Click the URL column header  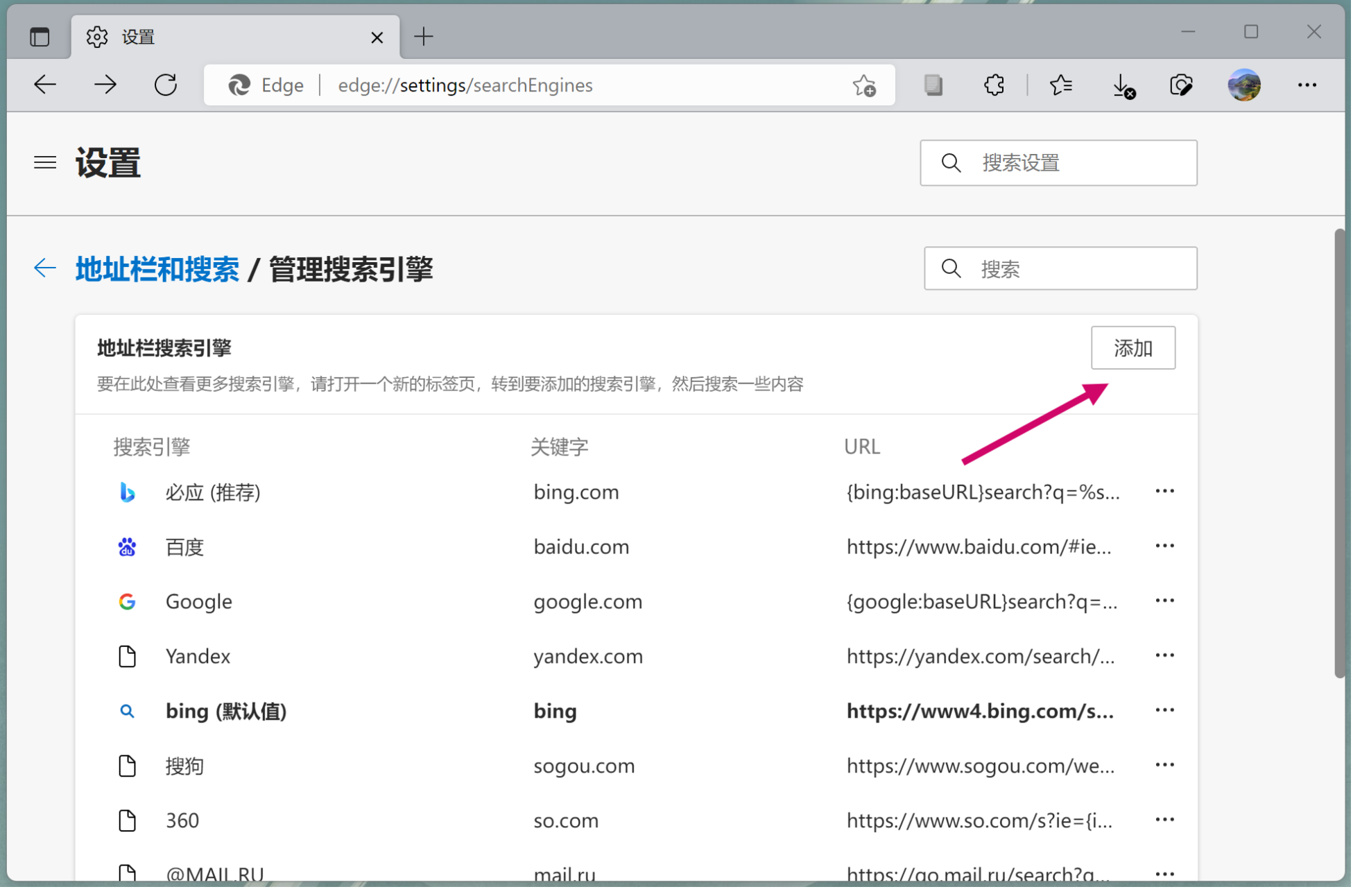862,447
